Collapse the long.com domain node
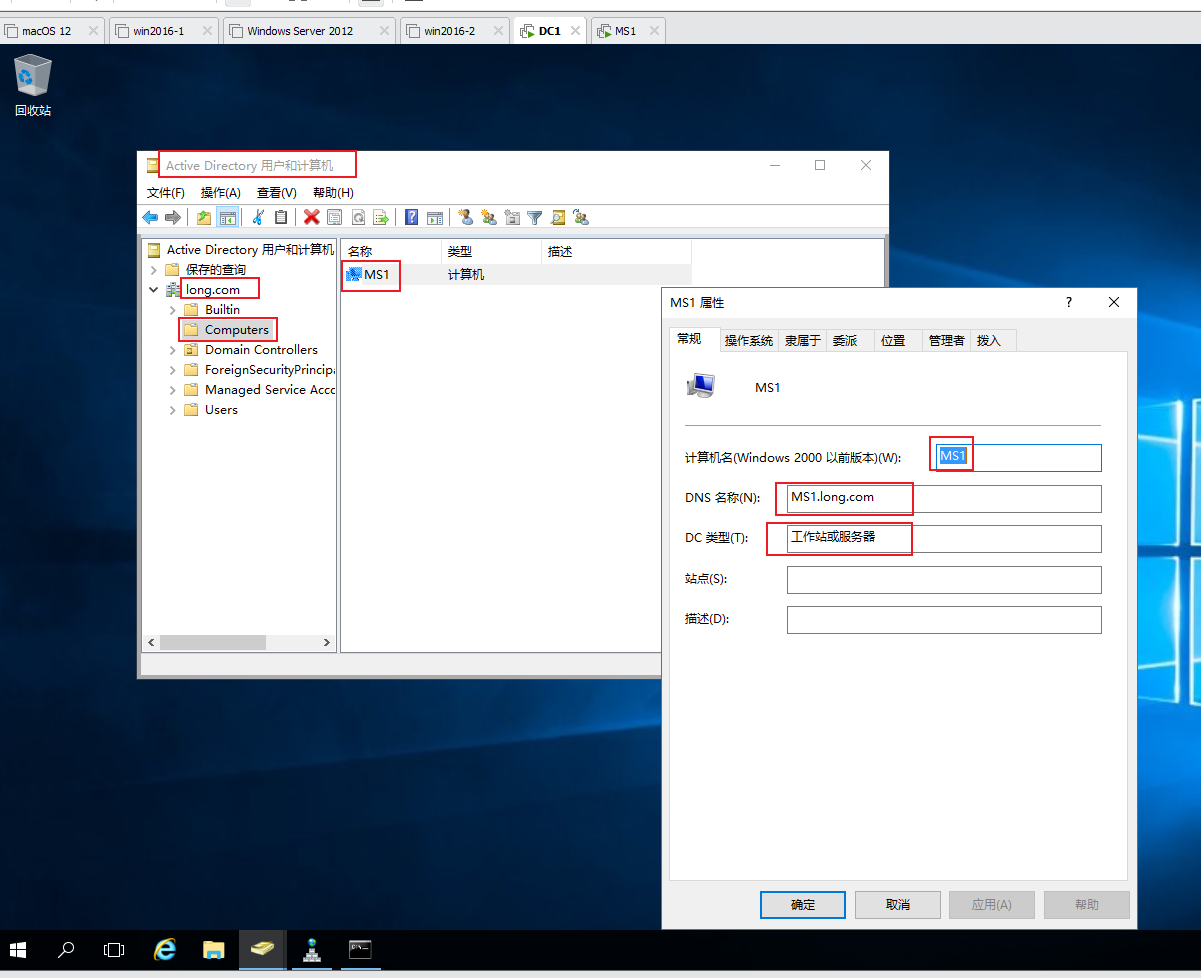 point(153,290)
